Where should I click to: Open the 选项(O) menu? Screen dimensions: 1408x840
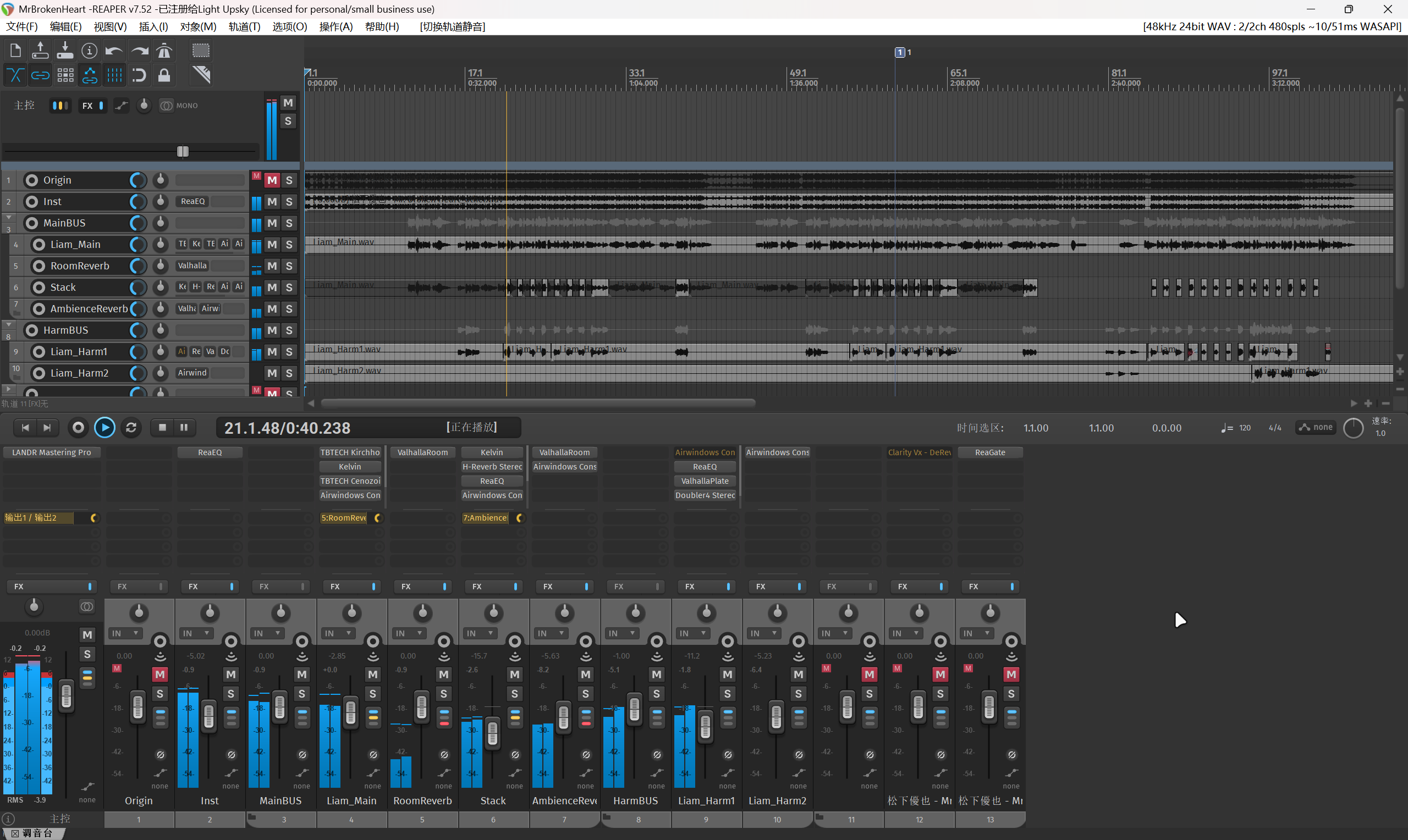289,26
